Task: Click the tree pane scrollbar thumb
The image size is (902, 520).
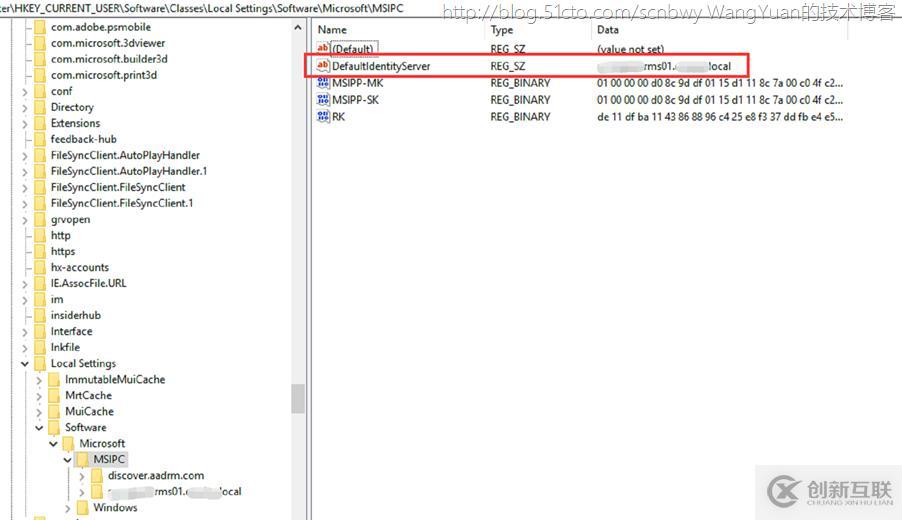Action: (297, 399)
